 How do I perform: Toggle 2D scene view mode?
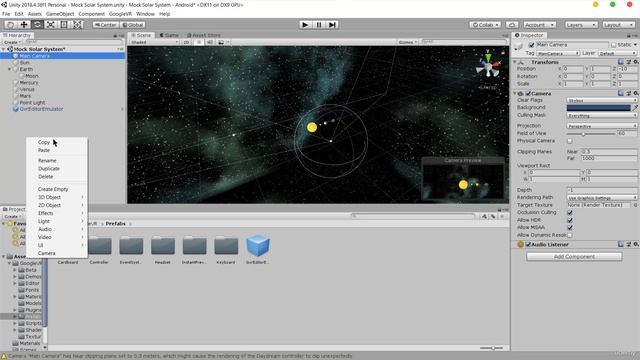(186, 42)
